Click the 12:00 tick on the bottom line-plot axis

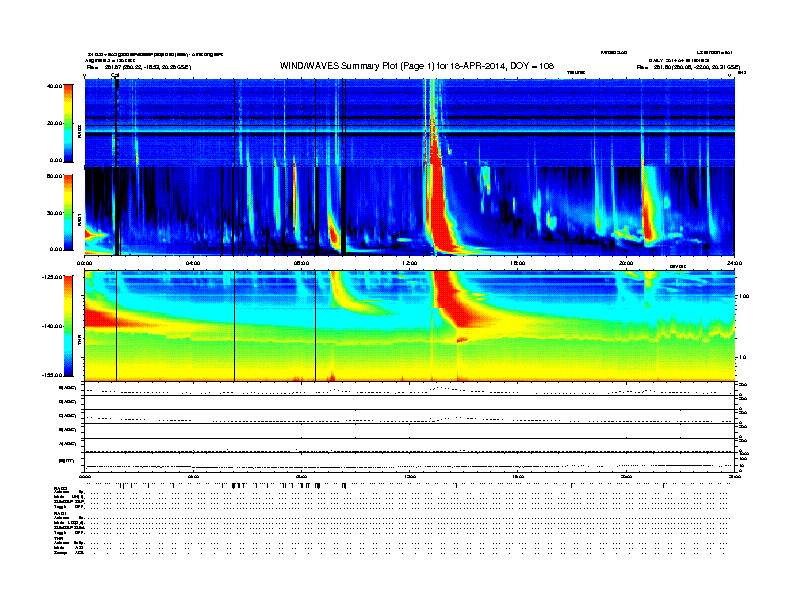tap(410, 477)
